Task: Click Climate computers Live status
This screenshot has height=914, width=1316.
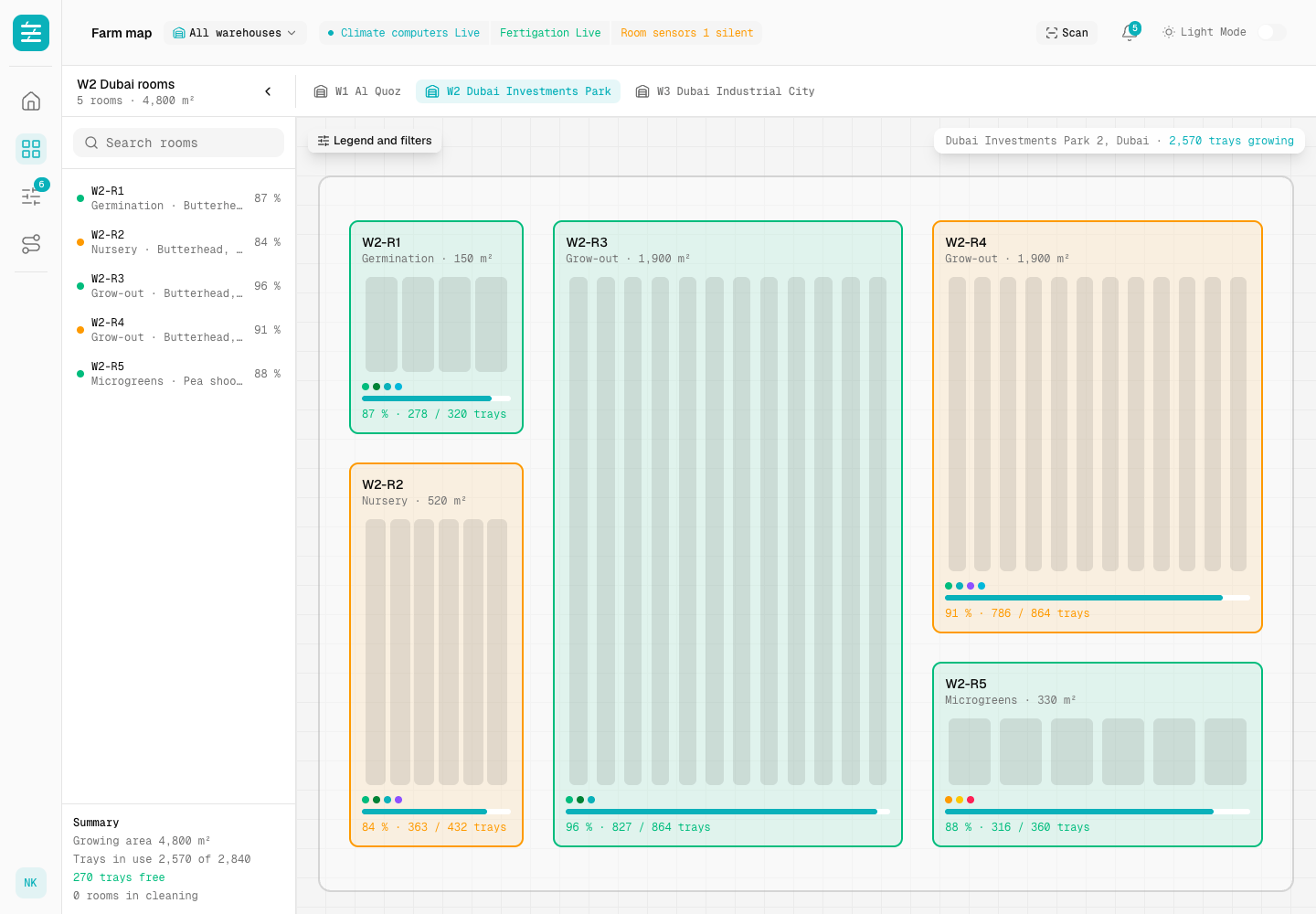Action: point(404,33)
